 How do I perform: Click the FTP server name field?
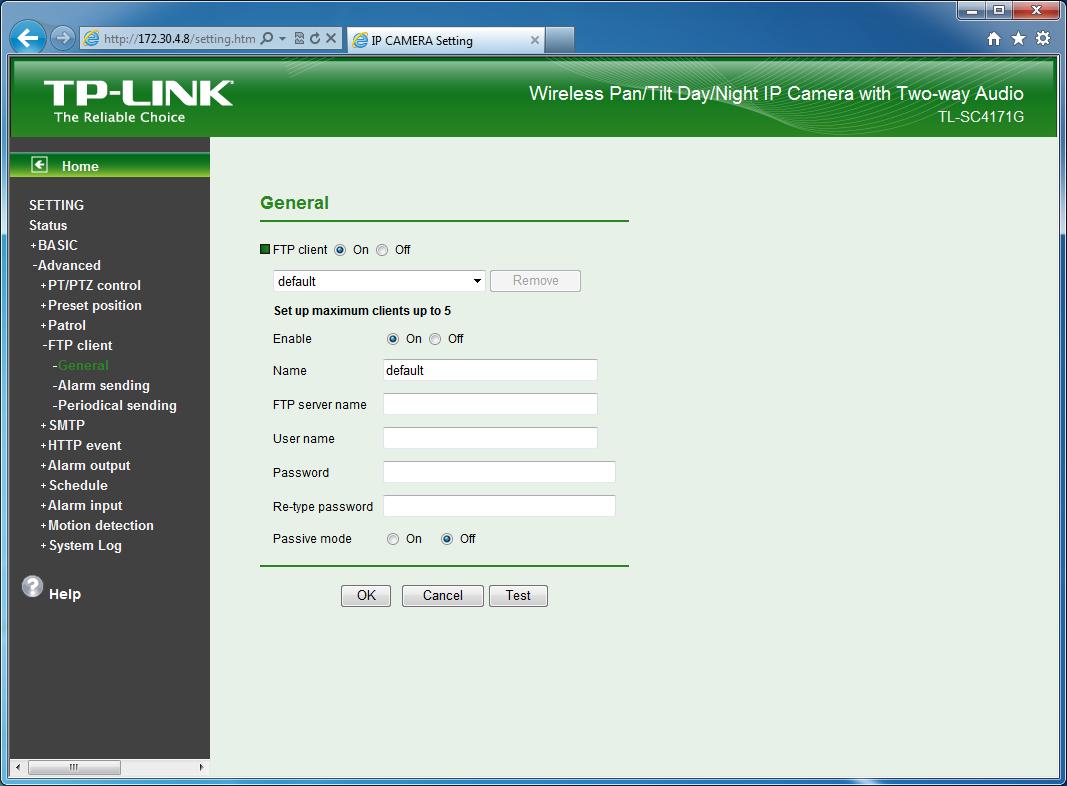(490, 404)
